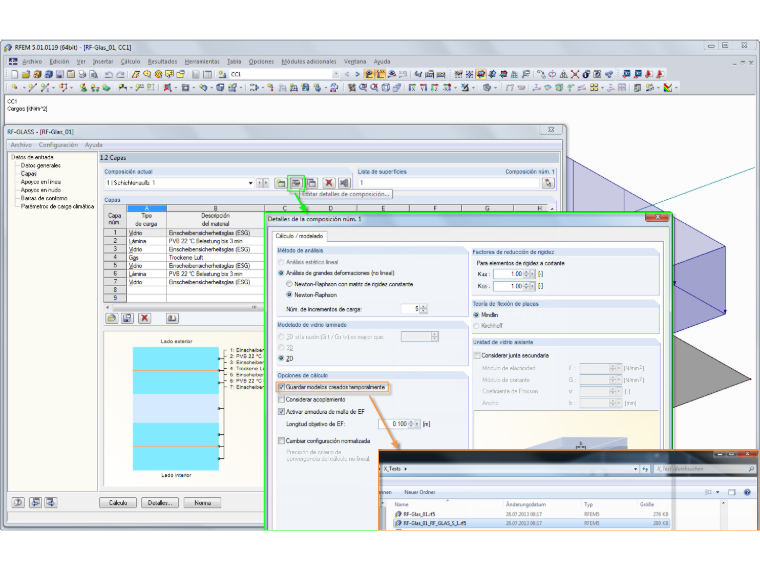Select Capas in the input data tree
The height and width of the screenshot is (570, 760).
pos(29,174)
